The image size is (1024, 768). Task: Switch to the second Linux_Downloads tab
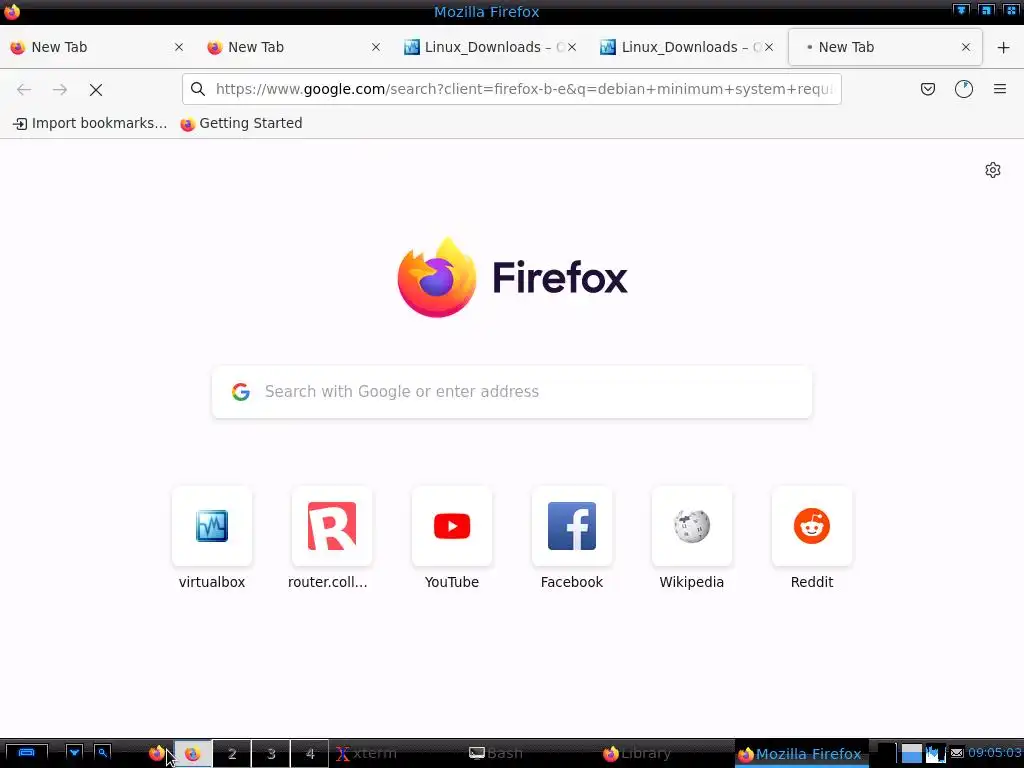[x=686, y=47]
